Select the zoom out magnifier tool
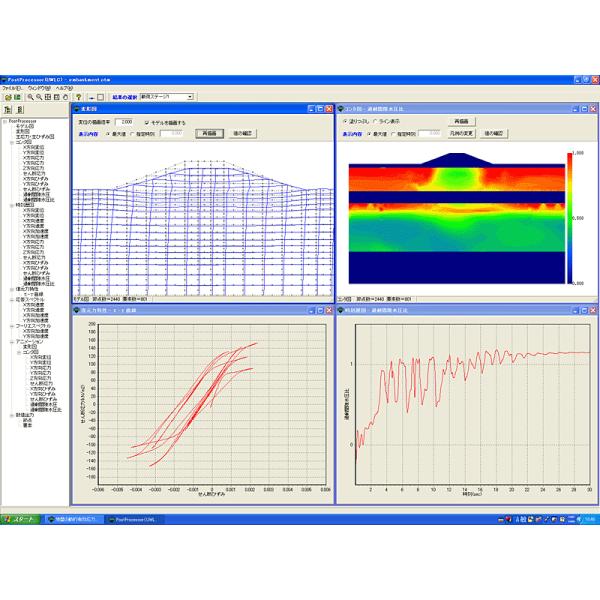The height and width of the screenshot is (600, 600). (x=39, y=97)
